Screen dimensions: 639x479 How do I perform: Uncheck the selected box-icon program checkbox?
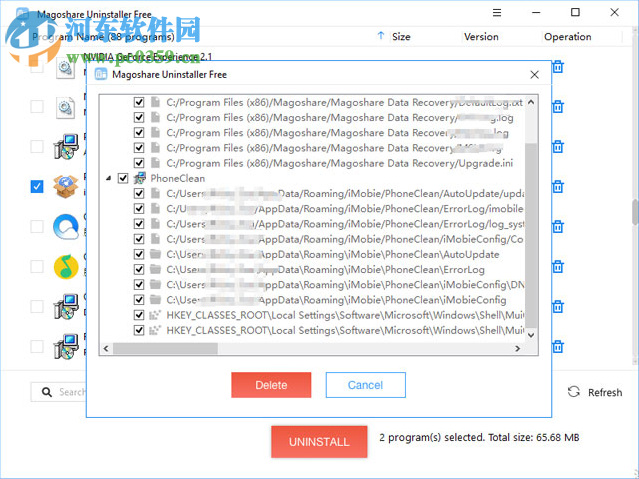[x=37, y=186]
